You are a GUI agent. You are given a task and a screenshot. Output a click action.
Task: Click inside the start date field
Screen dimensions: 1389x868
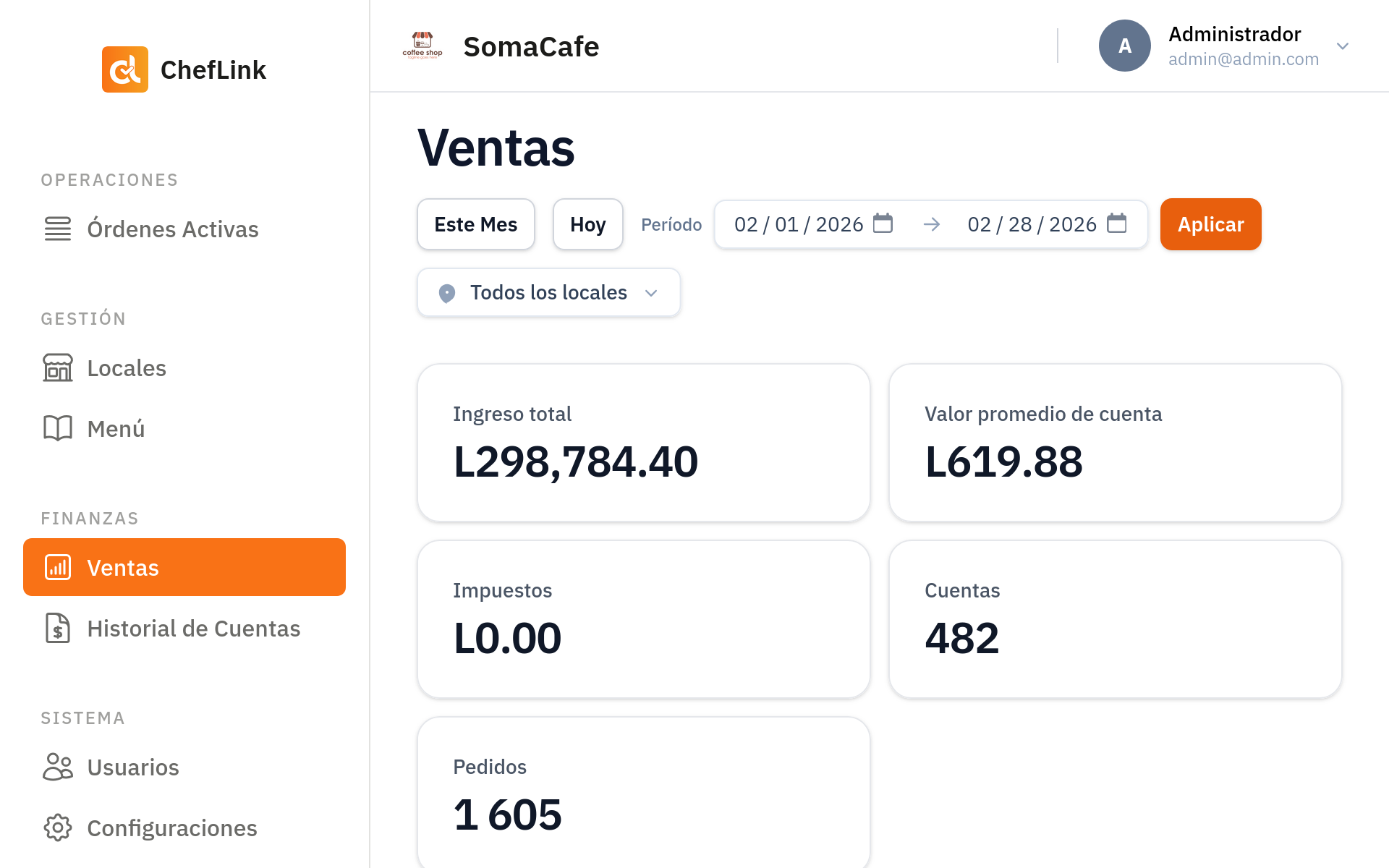click(x=796, y=224)
